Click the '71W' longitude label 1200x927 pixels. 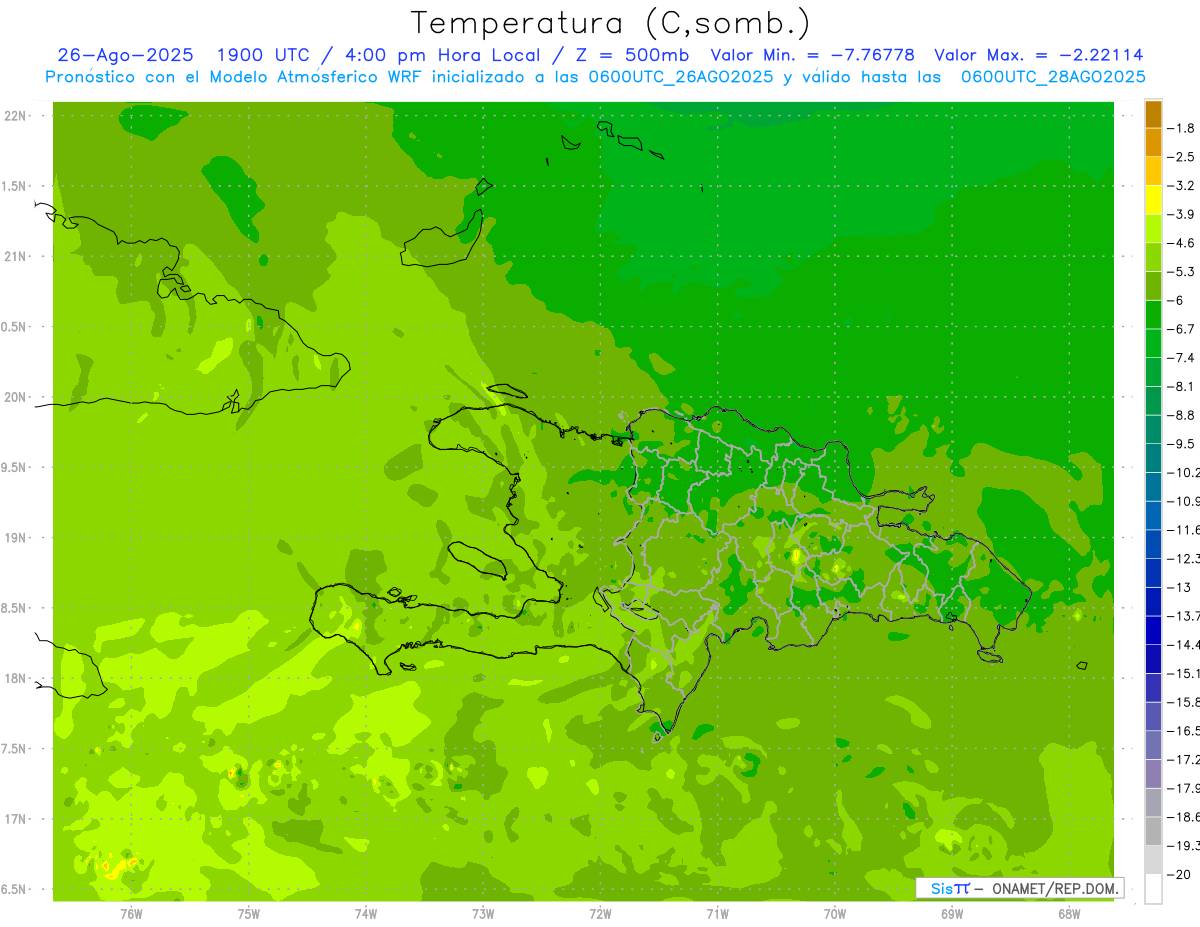717,914
